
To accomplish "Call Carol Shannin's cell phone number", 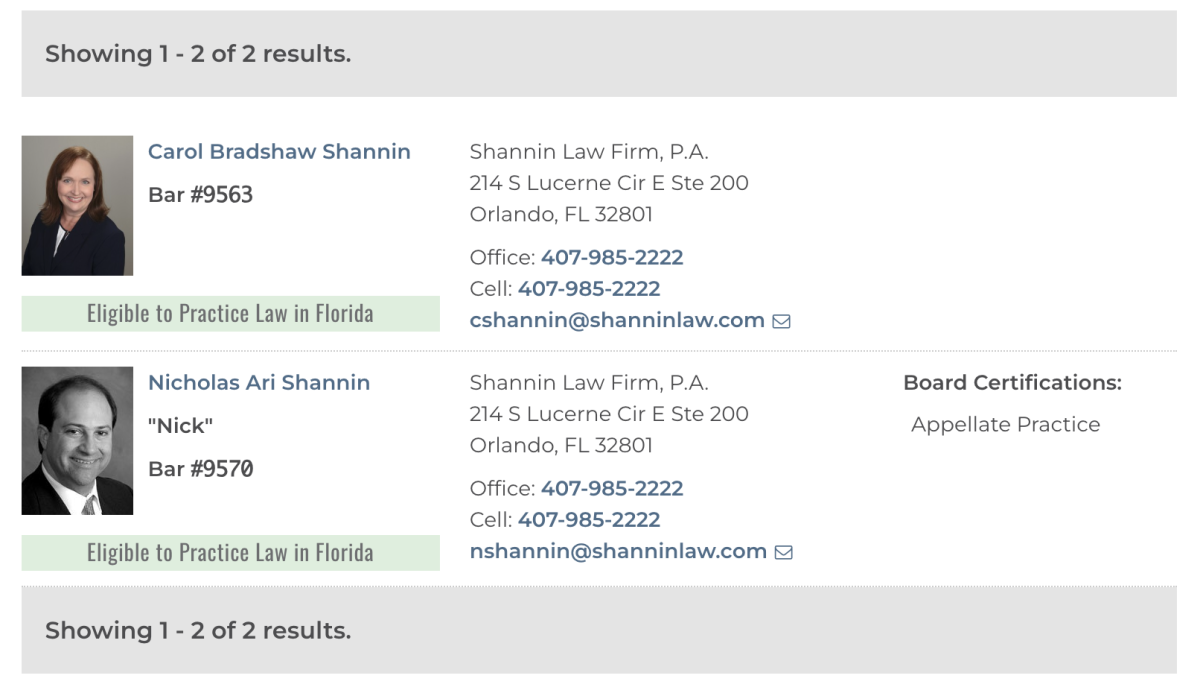I will 589,289.
